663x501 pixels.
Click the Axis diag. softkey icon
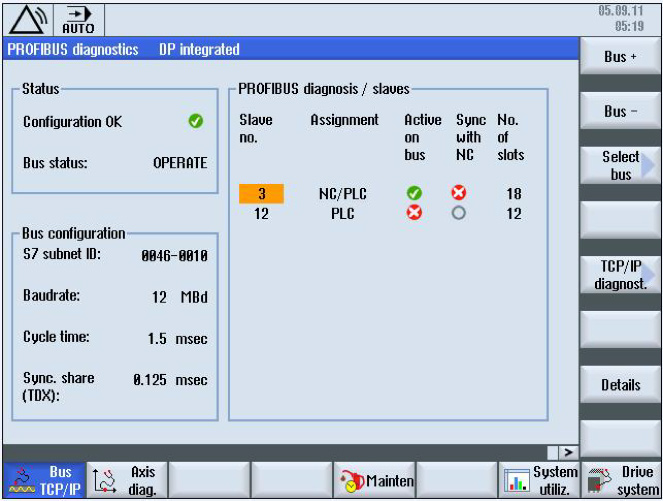click(104, 482)
